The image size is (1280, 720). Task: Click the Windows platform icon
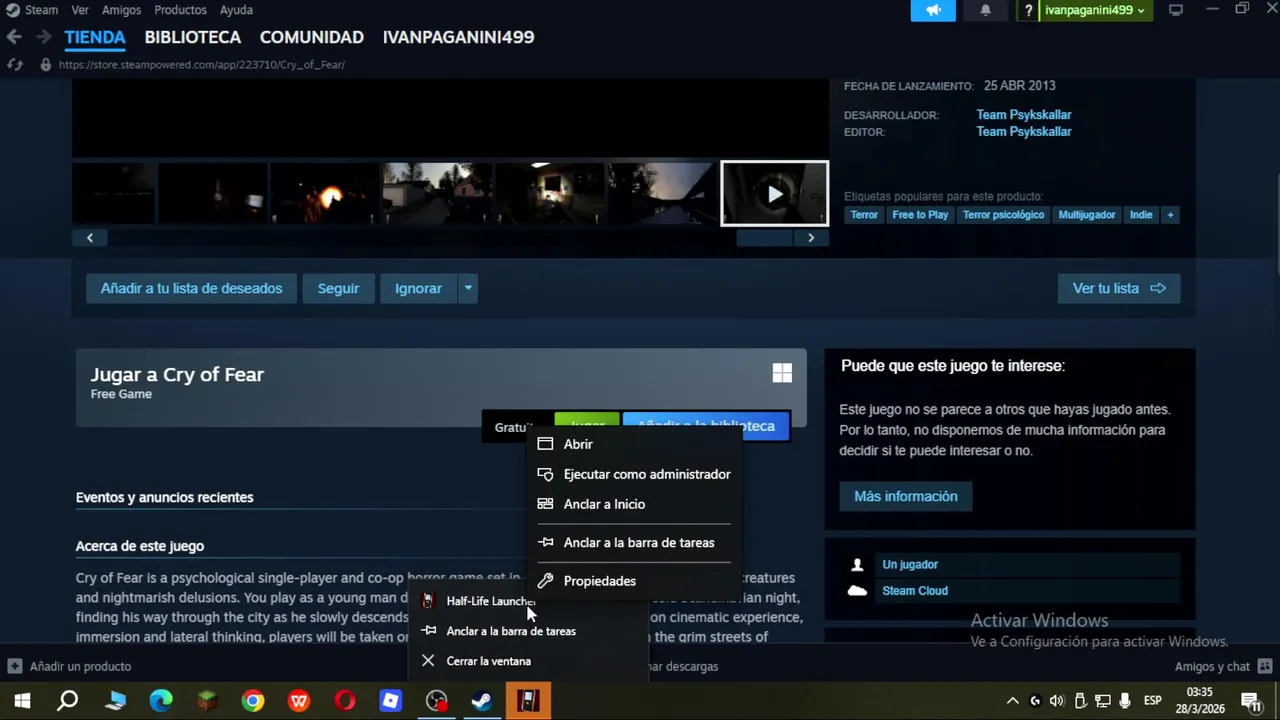tap(782, 373)
